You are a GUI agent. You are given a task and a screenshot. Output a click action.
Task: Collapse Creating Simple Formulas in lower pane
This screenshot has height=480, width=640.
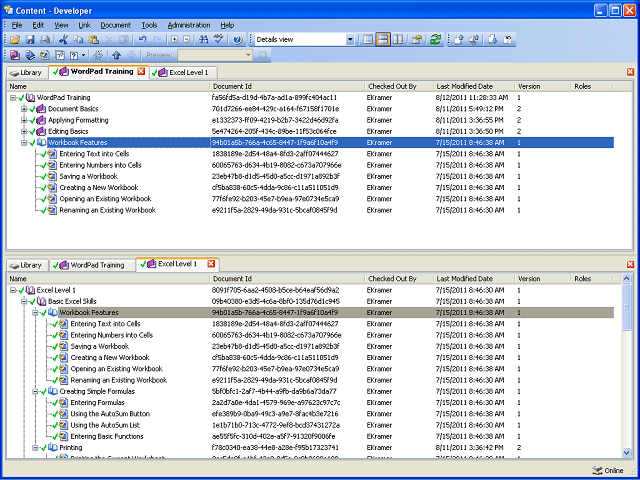click(35, 391)
